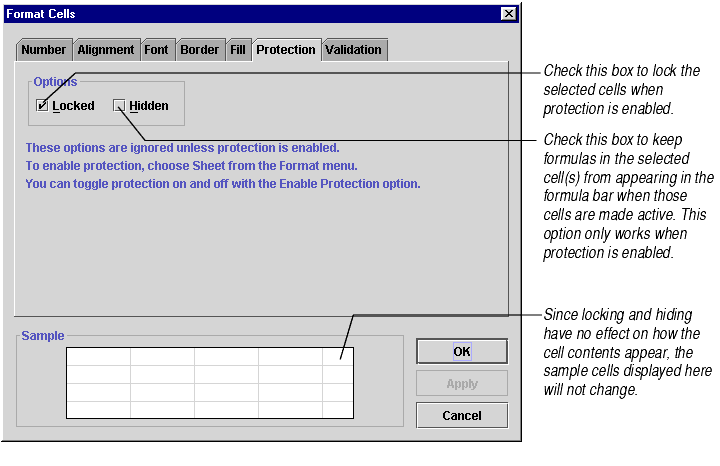Go to the Border tab
The width and height of the screenshot is (720, 466).
pyautogui.click(x=199, y=50)
